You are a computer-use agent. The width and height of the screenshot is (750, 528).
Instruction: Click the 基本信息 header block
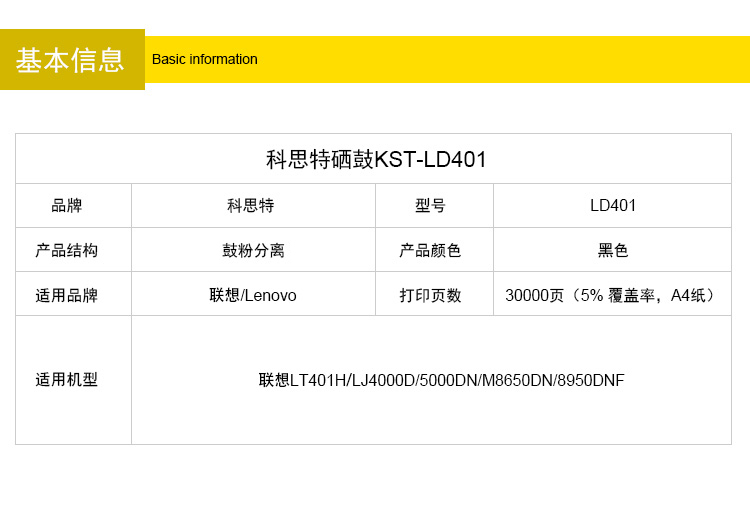tap(71, 60)
